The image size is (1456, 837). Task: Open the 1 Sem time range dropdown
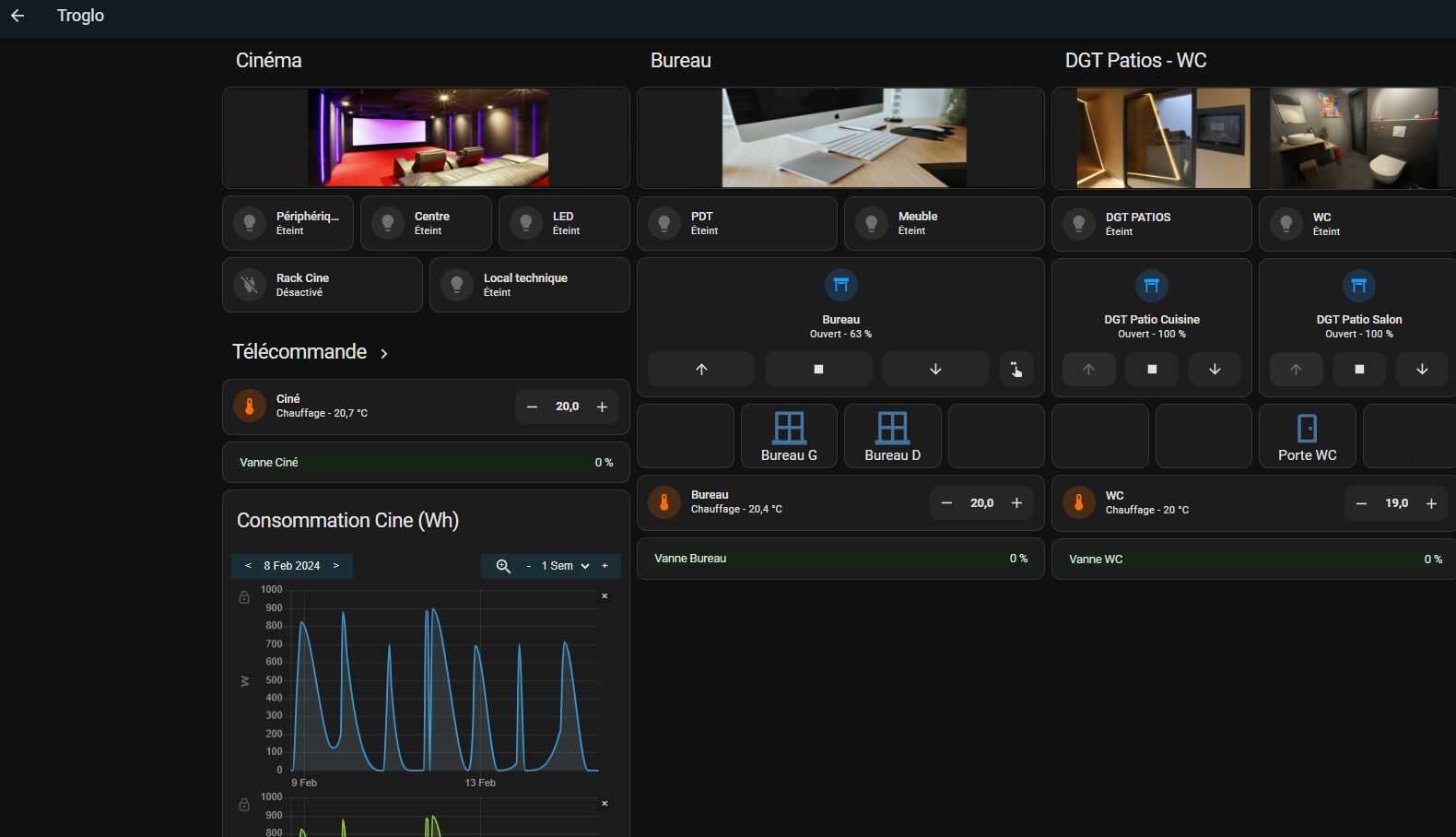(566, 566)
